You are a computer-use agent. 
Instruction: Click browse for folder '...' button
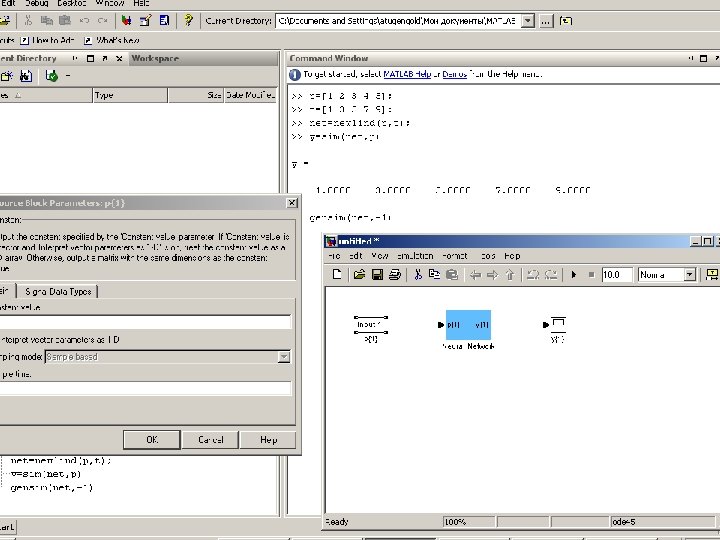point(546,21)
